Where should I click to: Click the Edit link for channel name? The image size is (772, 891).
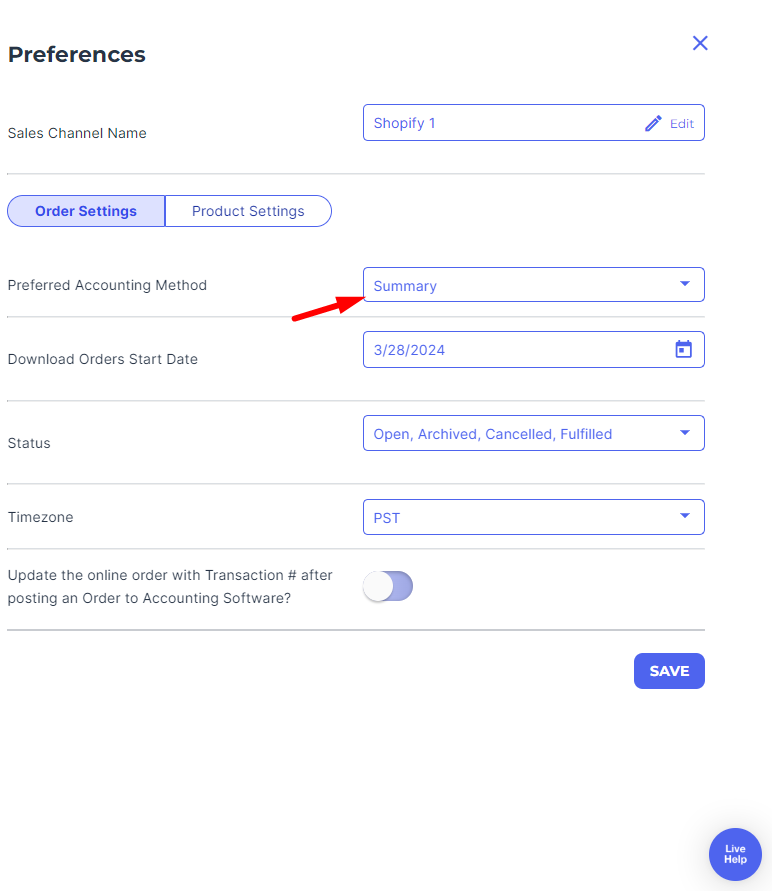[682, 124]
